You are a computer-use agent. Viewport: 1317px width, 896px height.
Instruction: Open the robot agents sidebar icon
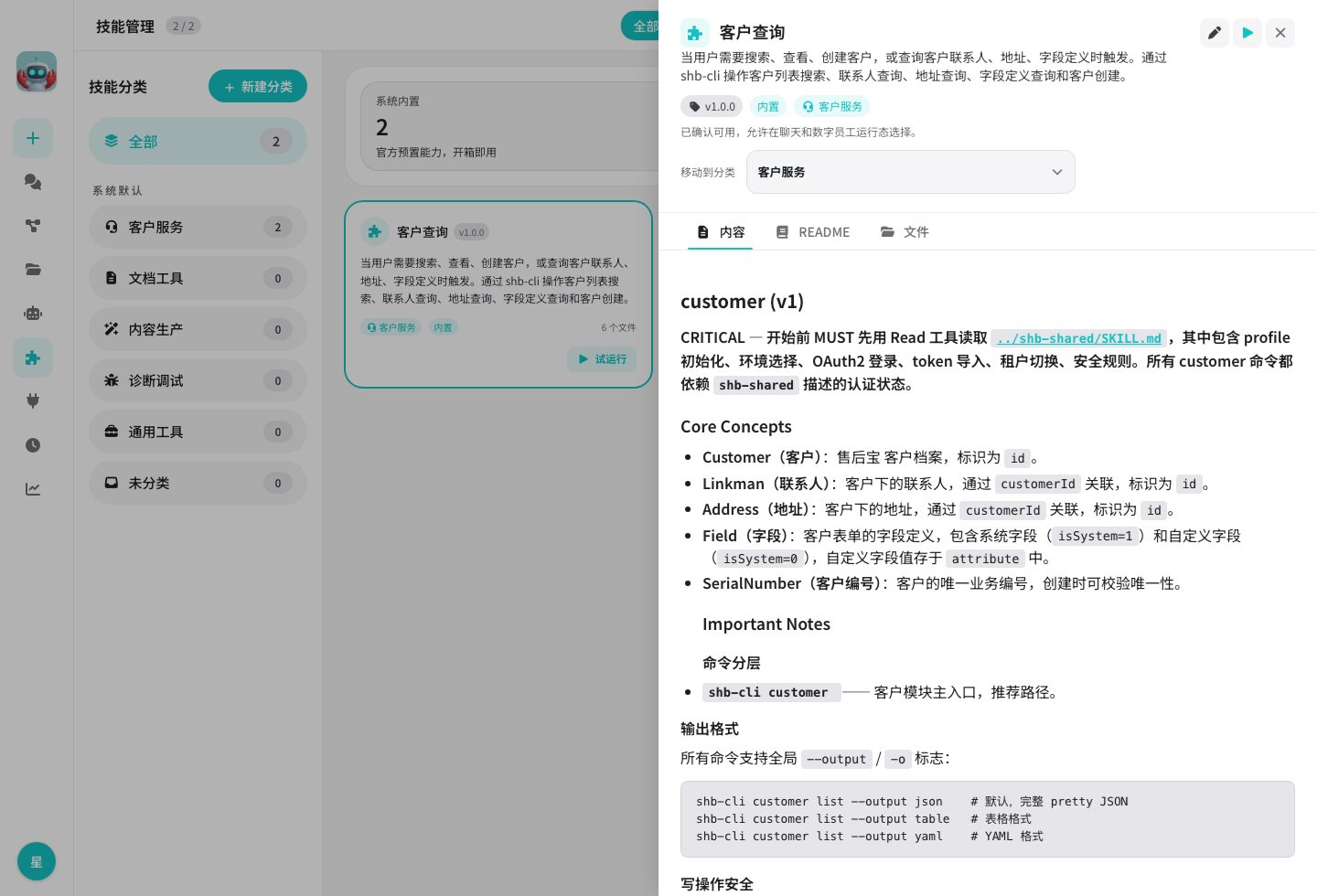coord(33,314)
